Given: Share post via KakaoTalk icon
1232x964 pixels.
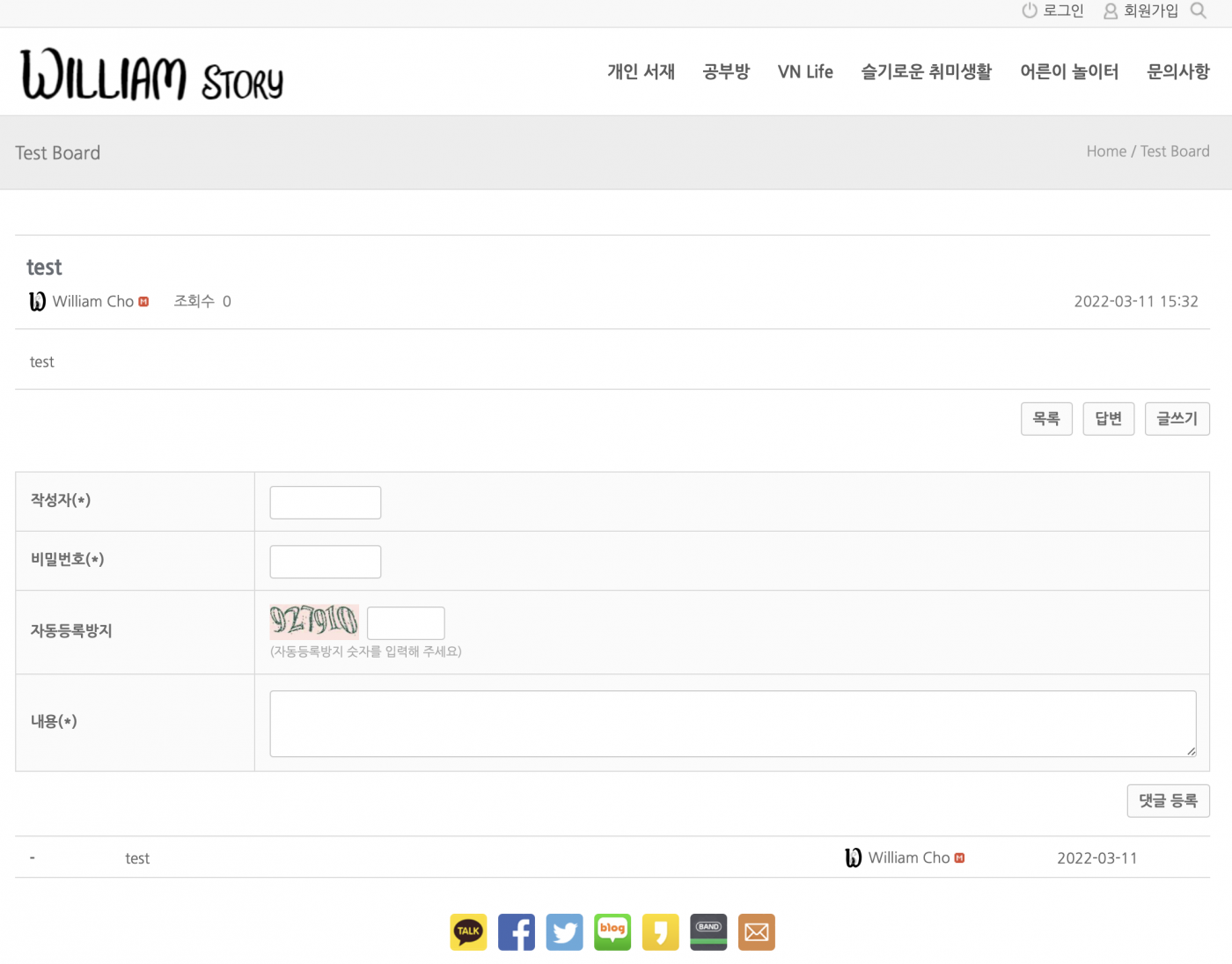Looking at the screenshot, I should [468, 932].
